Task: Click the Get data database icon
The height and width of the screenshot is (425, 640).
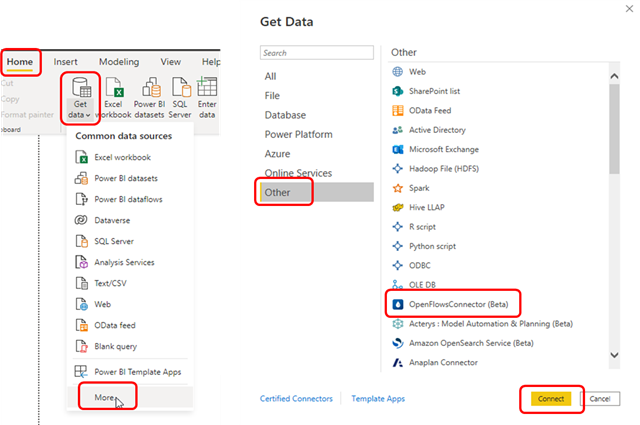Action: coord(78,90)
